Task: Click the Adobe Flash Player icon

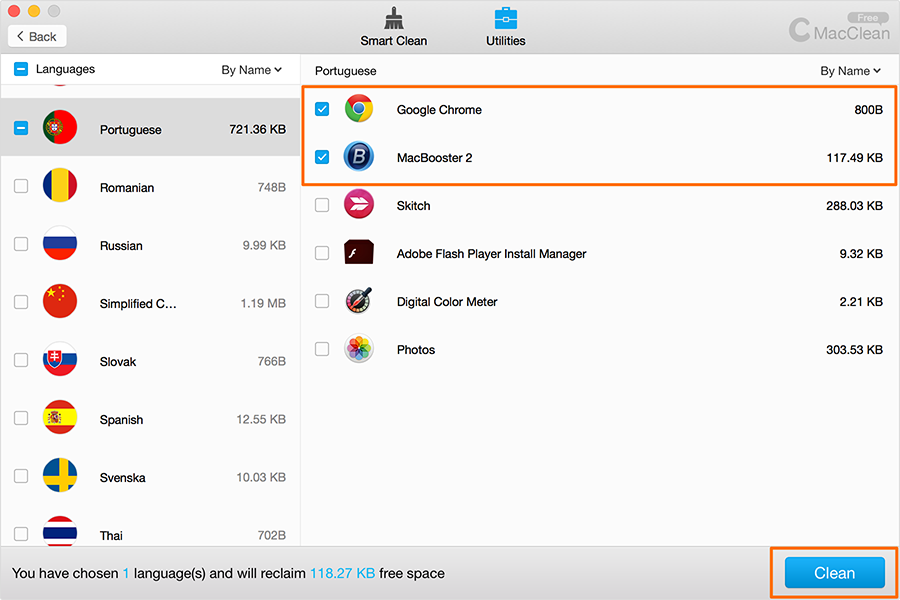Action: tap(359, 253)
